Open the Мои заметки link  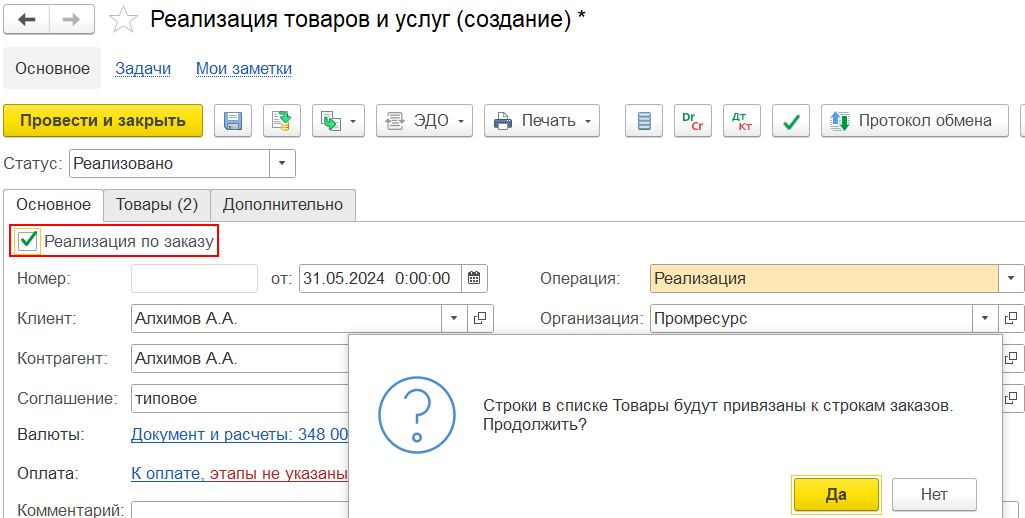click(x=243, y=68)
